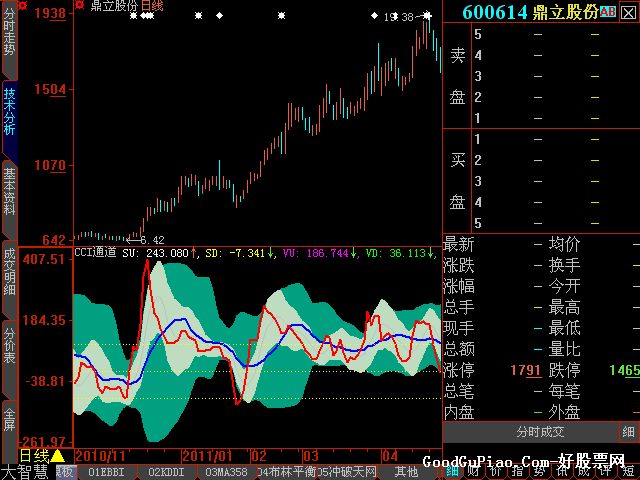Open the 分时走势 side tab
The image size is (640, 480).
tap(9, 38)
